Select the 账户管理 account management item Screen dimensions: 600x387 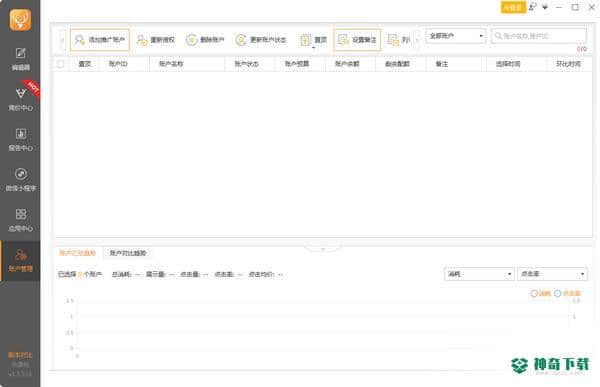pyautogui.click(x=20, y=261)
